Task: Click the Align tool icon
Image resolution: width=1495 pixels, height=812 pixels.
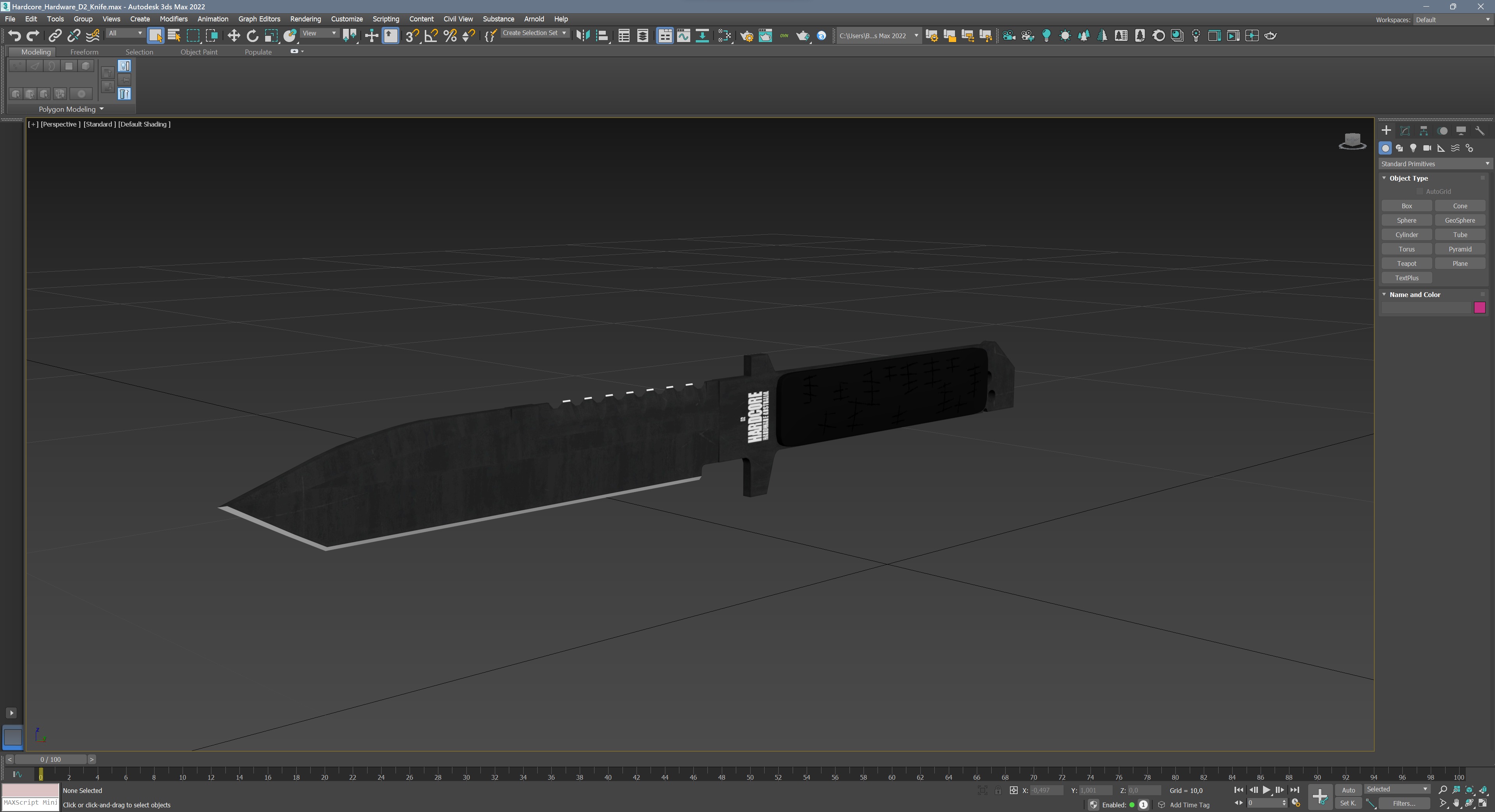Action: pos(602,36)
